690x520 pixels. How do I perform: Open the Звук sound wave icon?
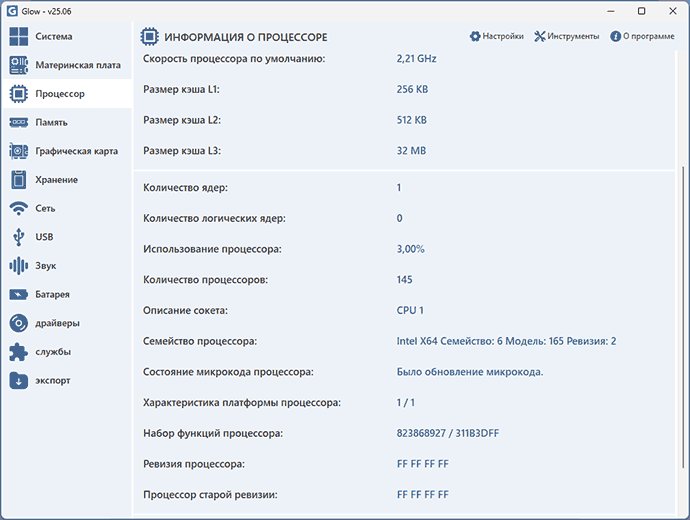[18, 266]
